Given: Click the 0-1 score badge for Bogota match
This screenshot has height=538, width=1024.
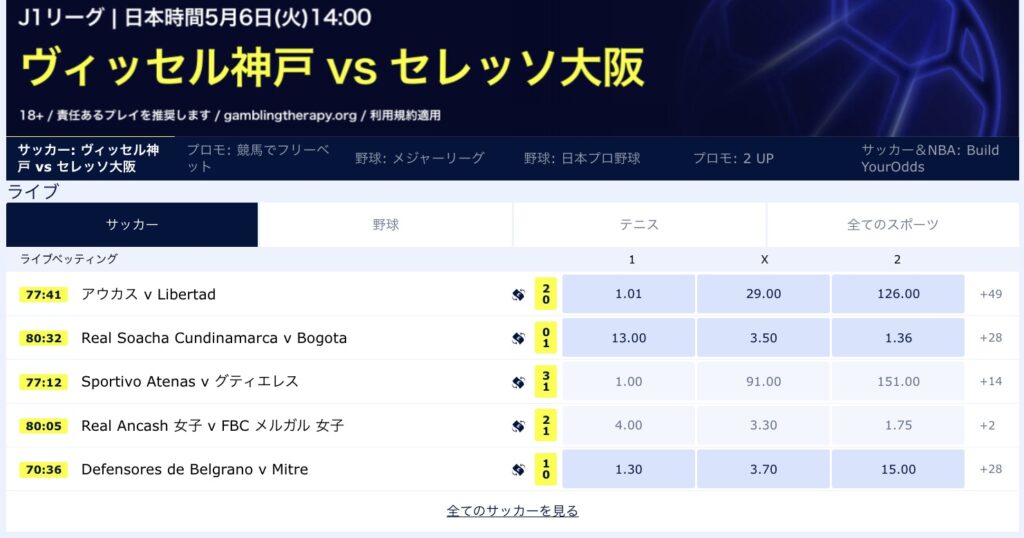Looking at the screenshot, I should pyautogui.click(x=546, y=338).
